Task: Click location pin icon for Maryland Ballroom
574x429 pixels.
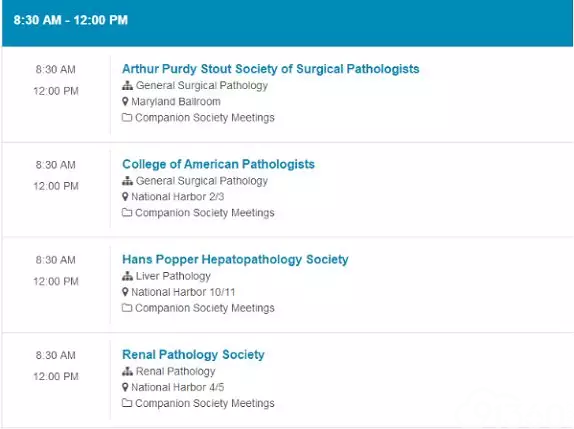Action: 125,101
